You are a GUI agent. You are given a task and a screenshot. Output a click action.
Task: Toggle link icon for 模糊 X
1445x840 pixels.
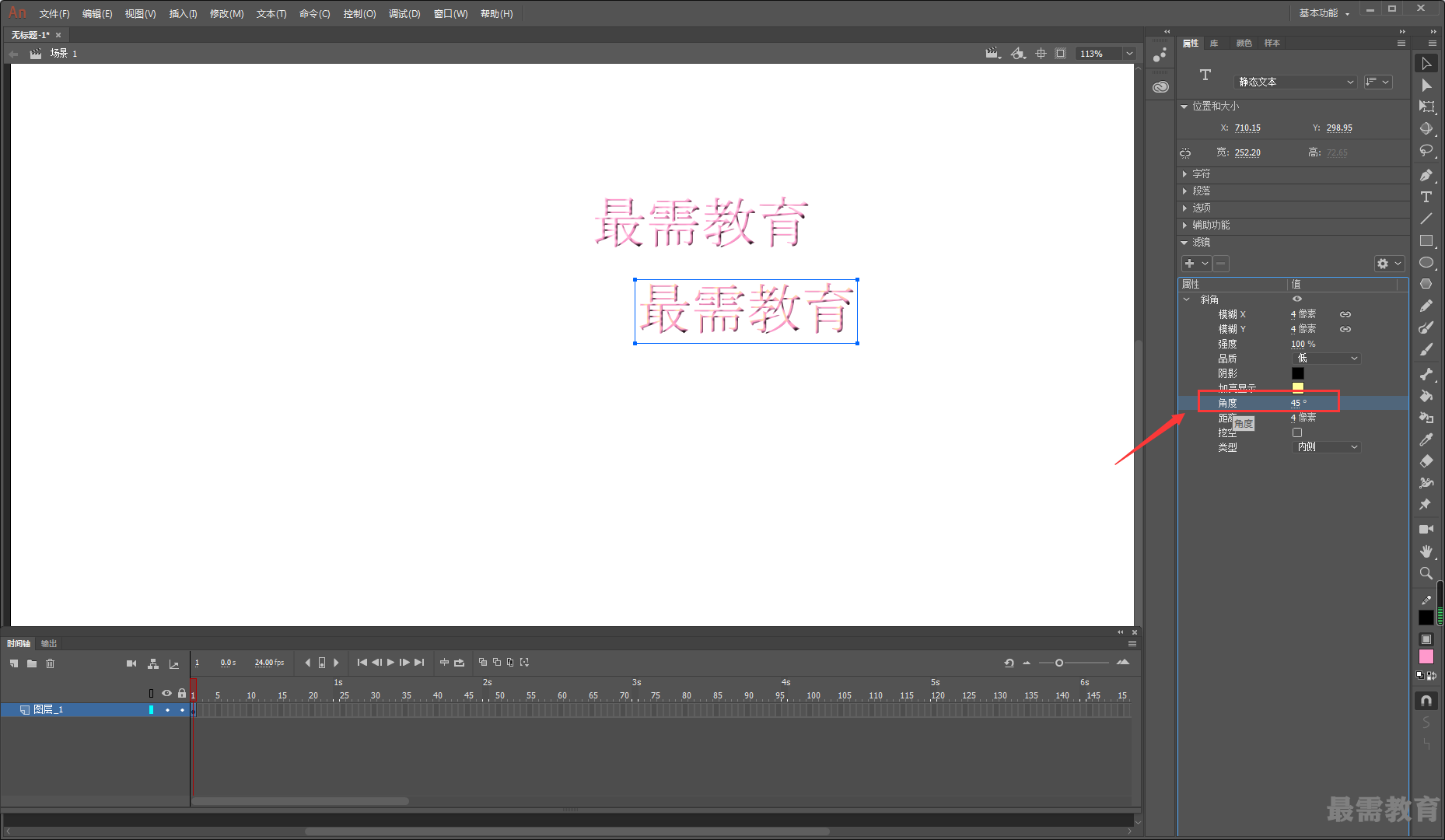(x=1345, y=314)
